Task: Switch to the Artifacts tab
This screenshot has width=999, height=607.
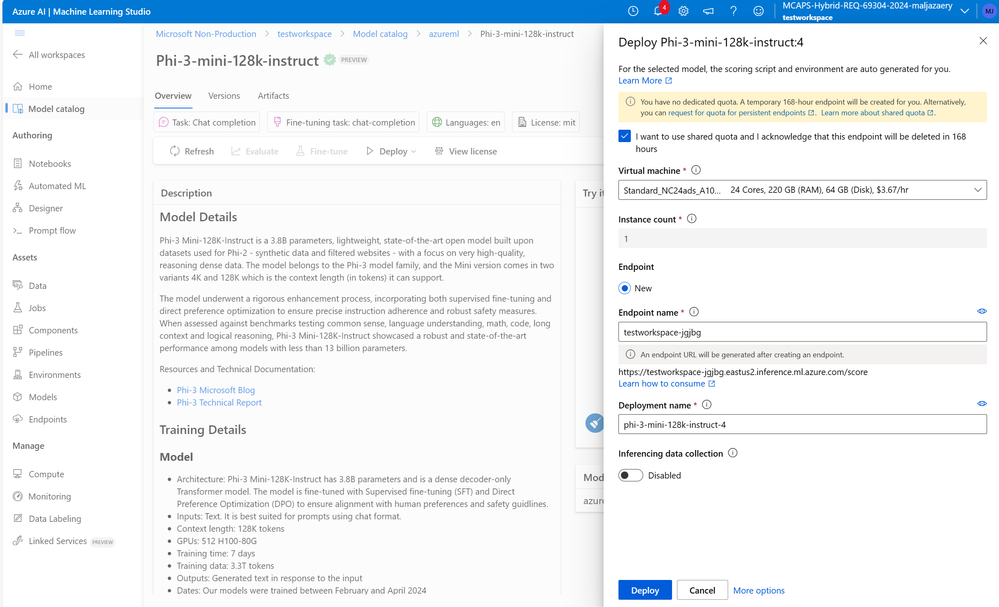Action: pos(273,96)
